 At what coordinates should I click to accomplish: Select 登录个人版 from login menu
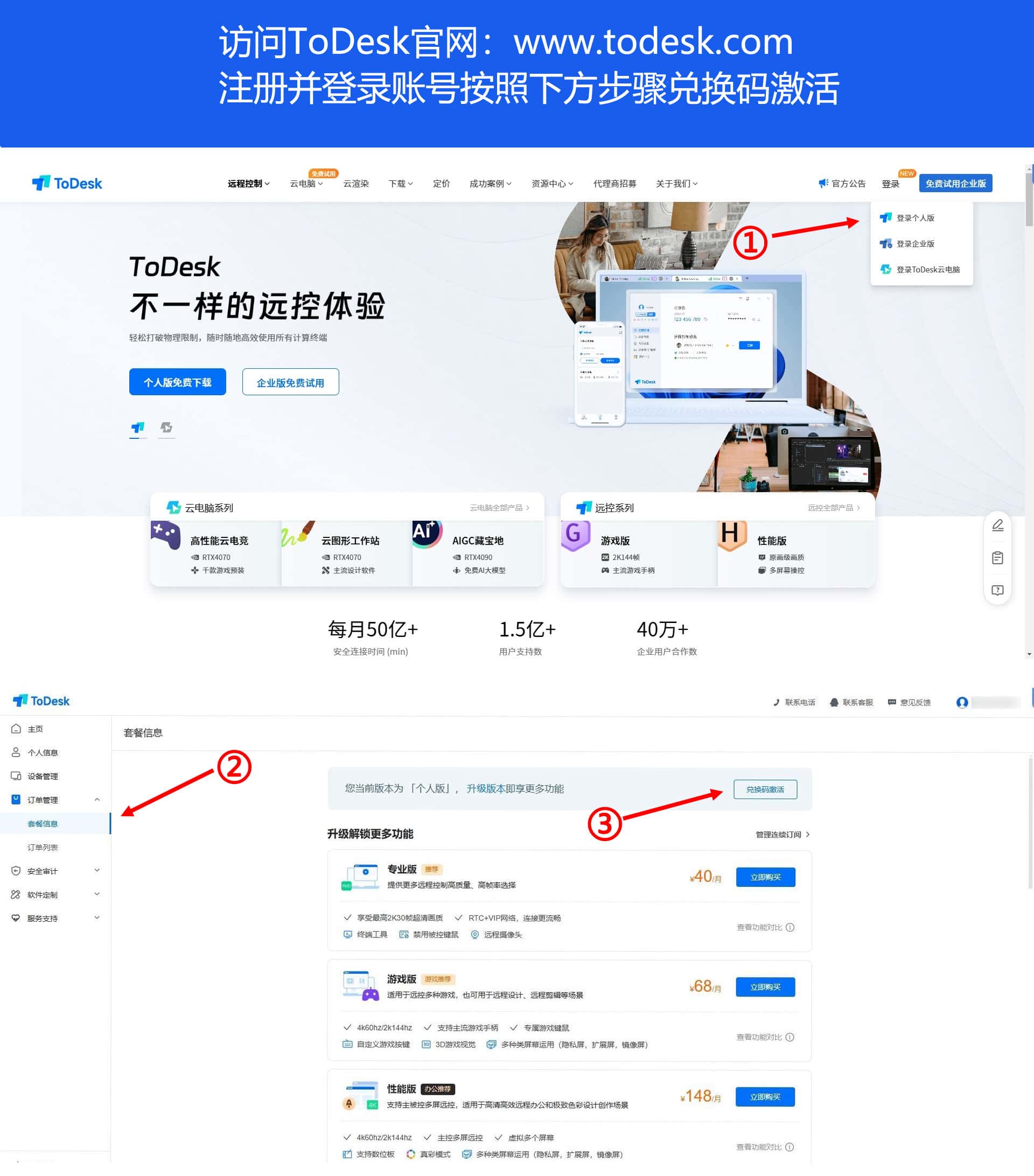tap(915, 218)
